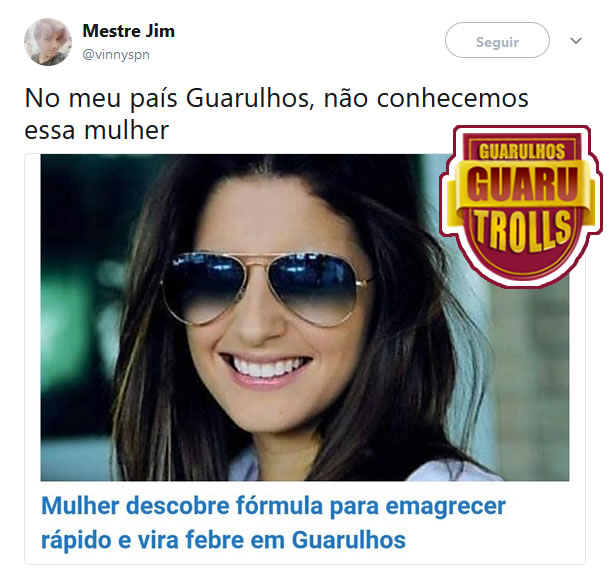Open Mestre Jim's profile avatar
The width and height of the screenshot is (610, 582).
click(x=48, y=42)
